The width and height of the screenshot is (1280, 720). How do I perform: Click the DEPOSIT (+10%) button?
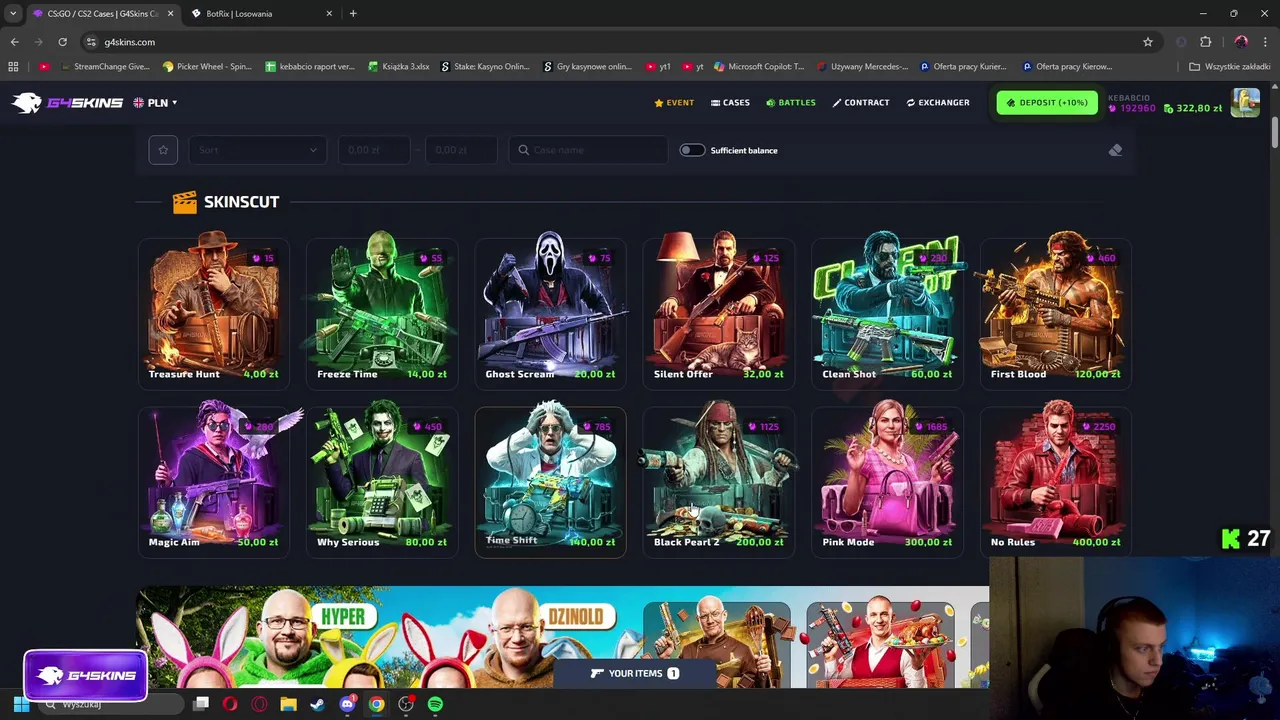click(1046, 102)
